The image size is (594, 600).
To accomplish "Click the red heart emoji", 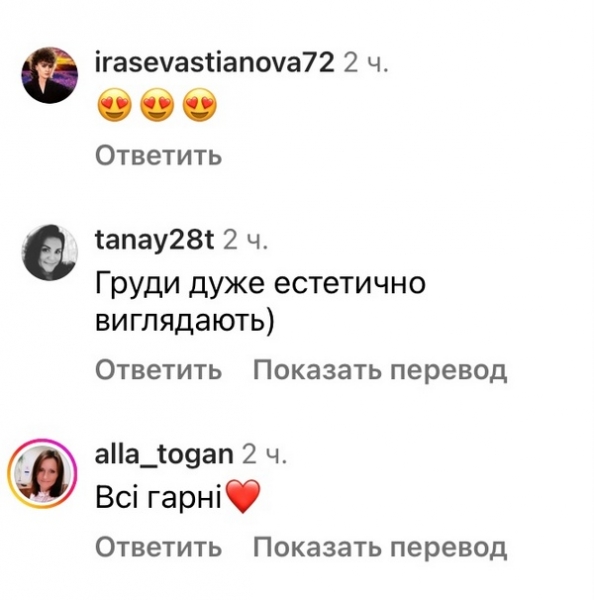I will (x=243, y=497).
